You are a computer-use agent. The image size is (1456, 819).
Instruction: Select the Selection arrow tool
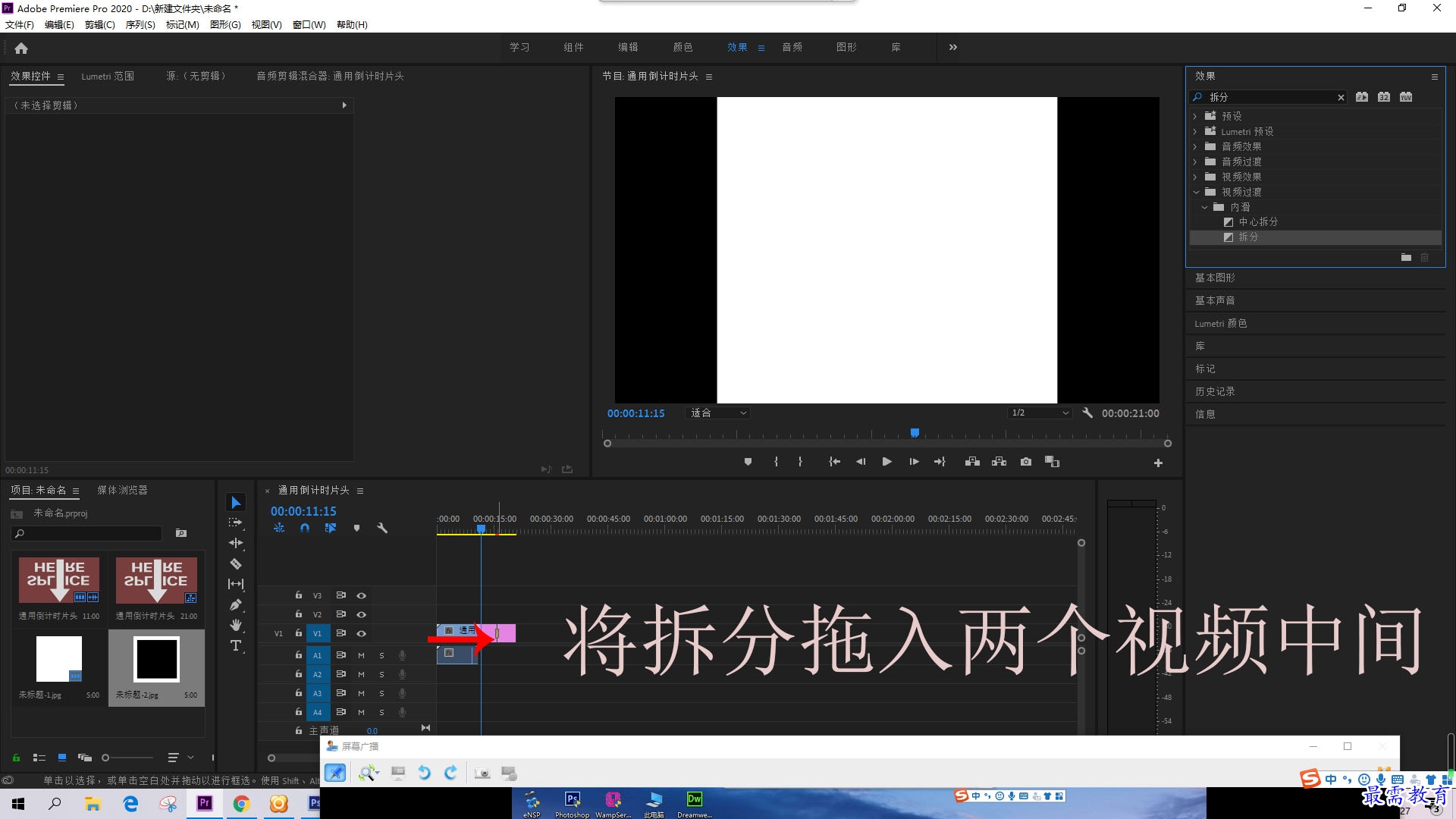[236, 503]
